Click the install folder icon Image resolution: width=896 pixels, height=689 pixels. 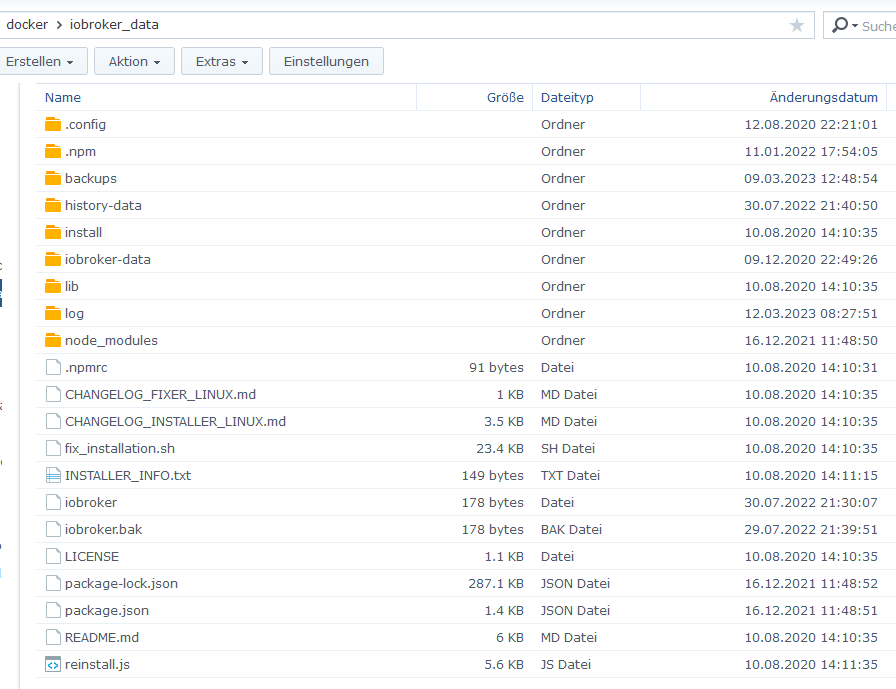53,232
